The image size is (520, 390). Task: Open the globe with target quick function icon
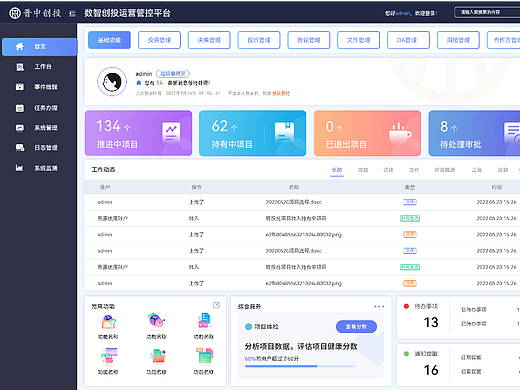[x=156, y=320]
